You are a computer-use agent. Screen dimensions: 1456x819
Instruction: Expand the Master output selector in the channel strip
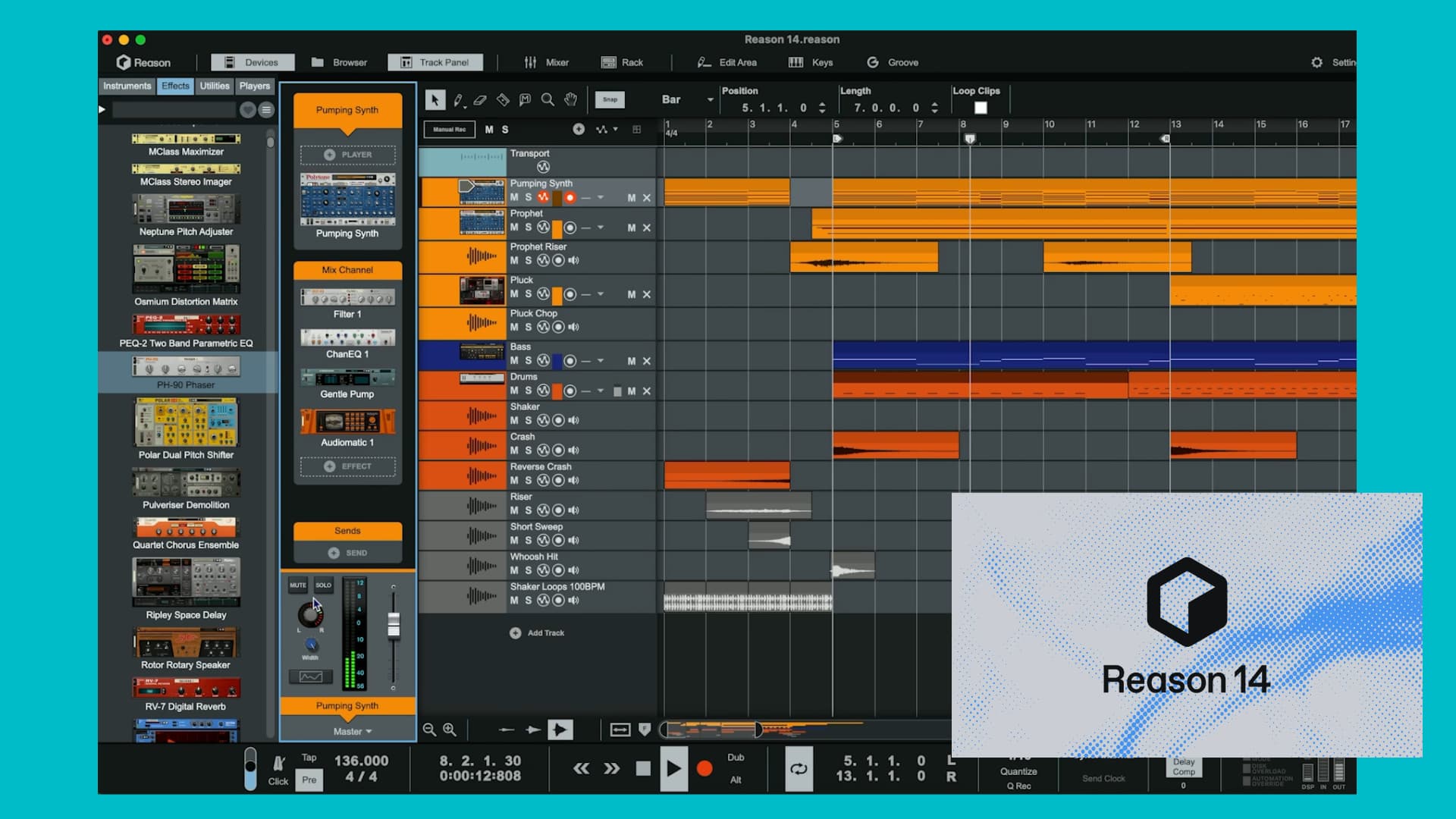coord(353,731)
